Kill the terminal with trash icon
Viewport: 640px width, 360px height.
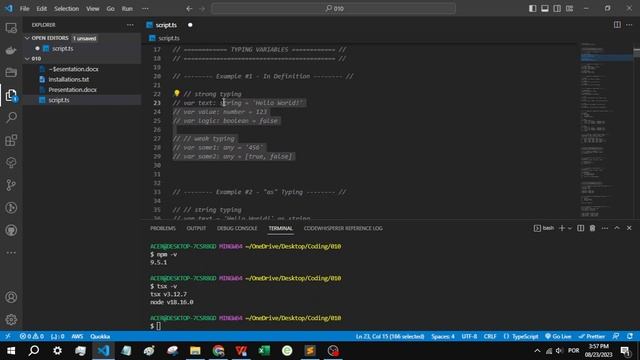coord(592,228)
